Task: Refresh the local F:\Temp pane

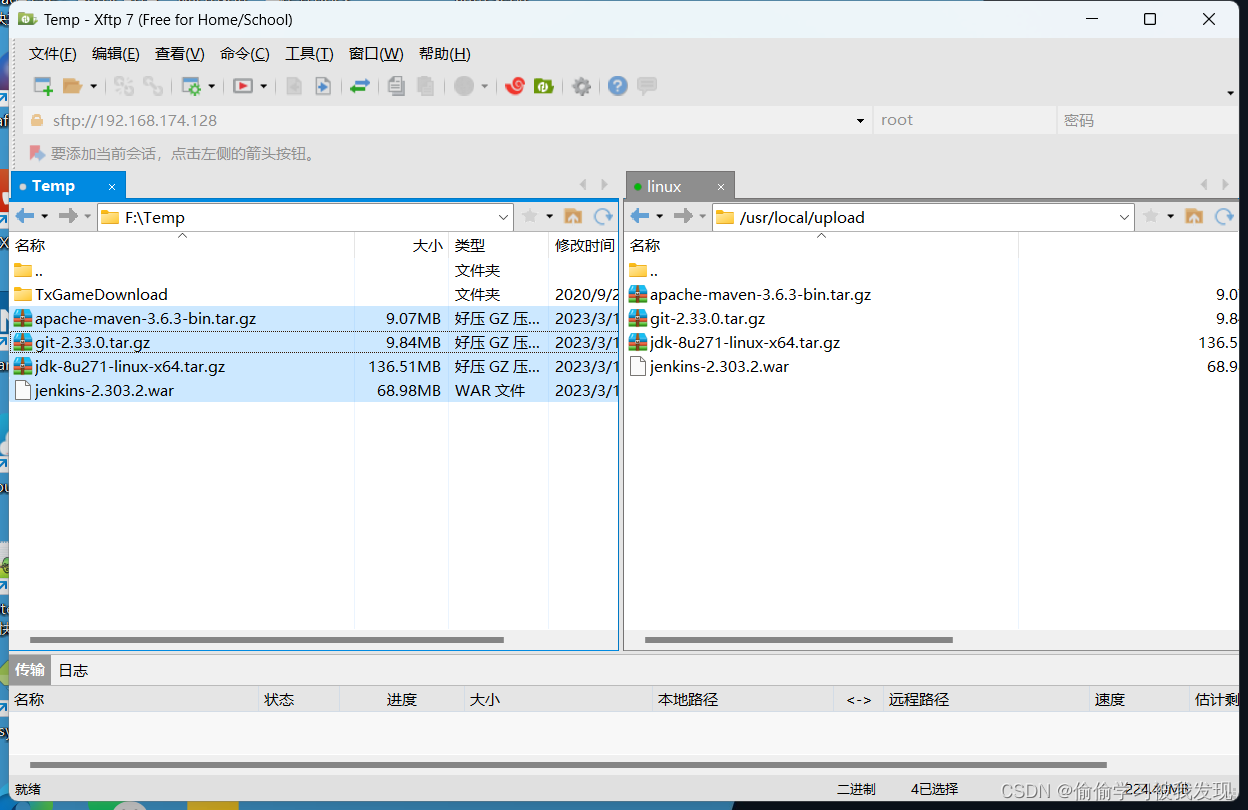Action: (x=603, y=216)
